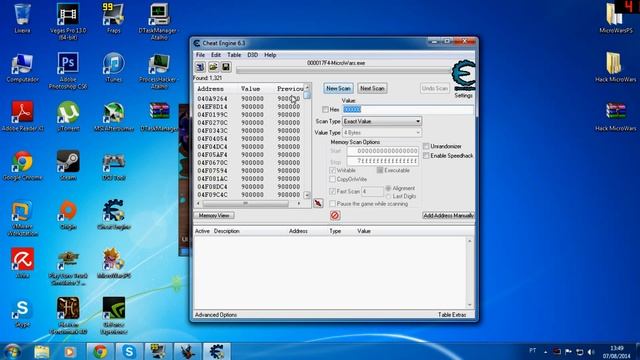Open the Value Type dropdown
Image resolution: width=640 pixels, height=360 pixels.
pyautogui.click(x=382, y=133)
